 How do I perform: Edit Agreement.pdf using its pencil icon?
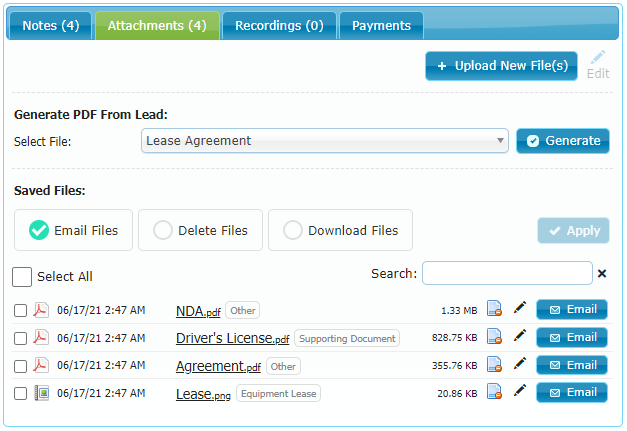520,363
